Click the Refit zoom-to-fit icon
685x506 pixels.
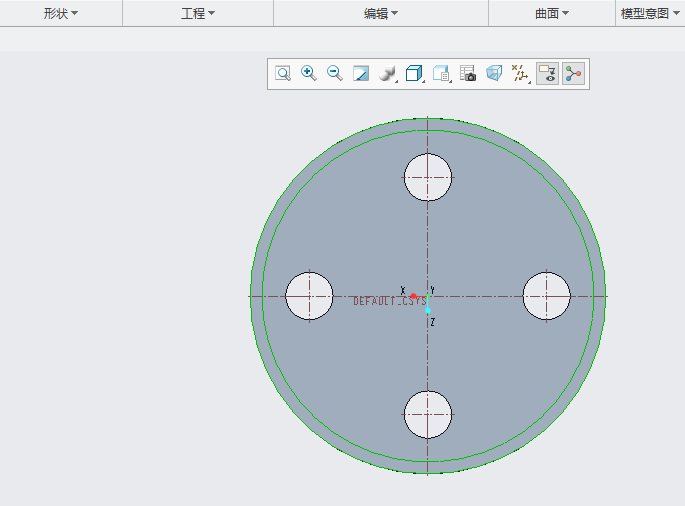pos(283,73)
